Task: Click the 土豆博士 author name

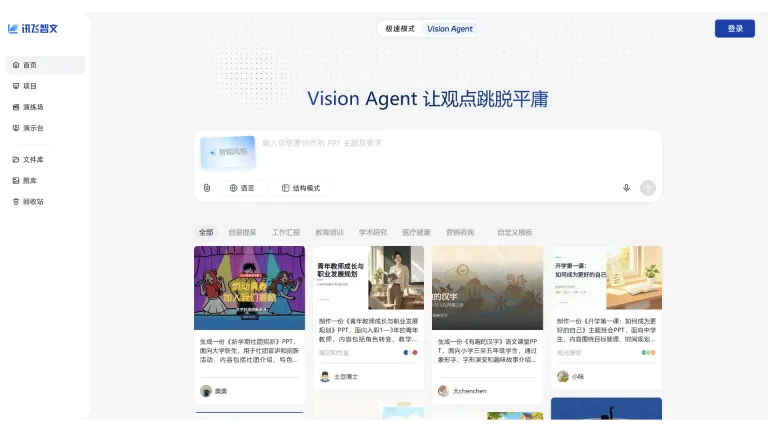Action: tap(346, 377)
